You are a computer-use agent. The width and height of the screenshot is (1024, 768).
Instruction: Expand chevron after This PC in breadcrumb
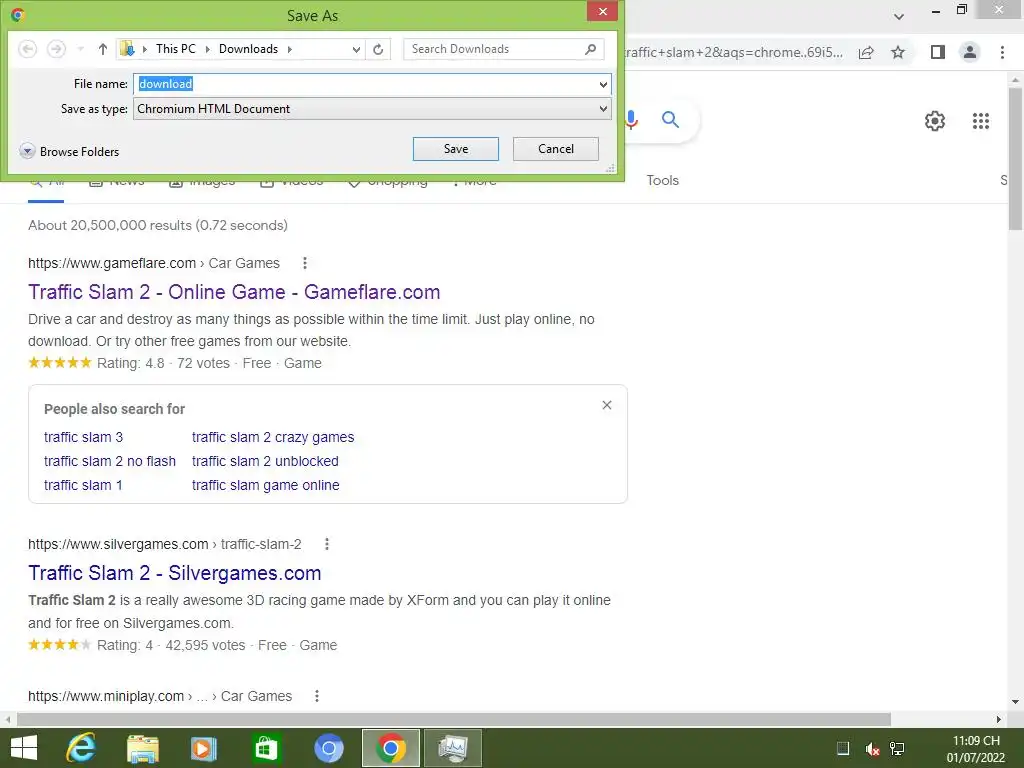[208, 49]
